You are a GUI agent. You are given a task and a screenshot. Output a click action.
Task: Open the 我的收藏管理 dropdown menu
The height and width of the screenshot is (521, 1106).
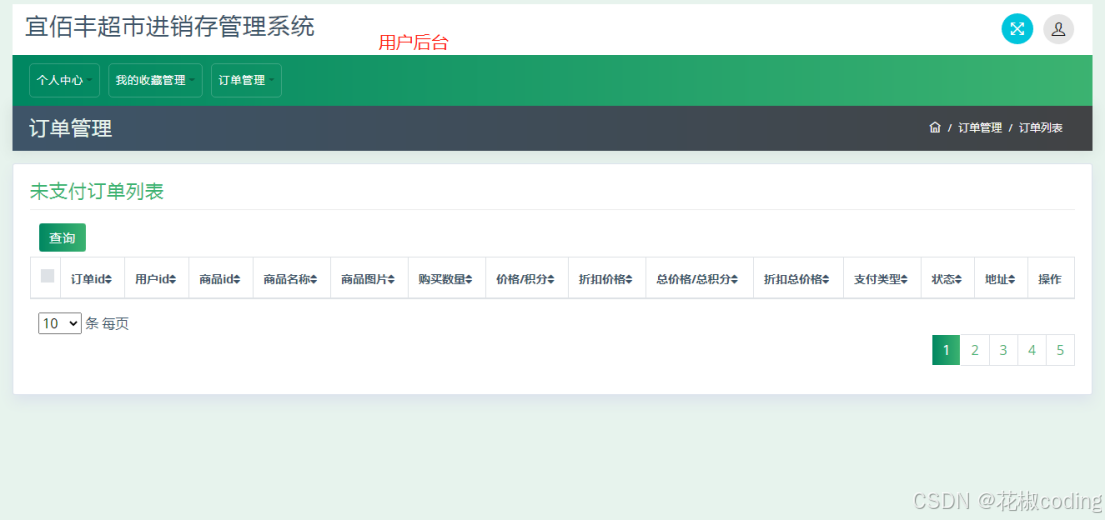155,80
